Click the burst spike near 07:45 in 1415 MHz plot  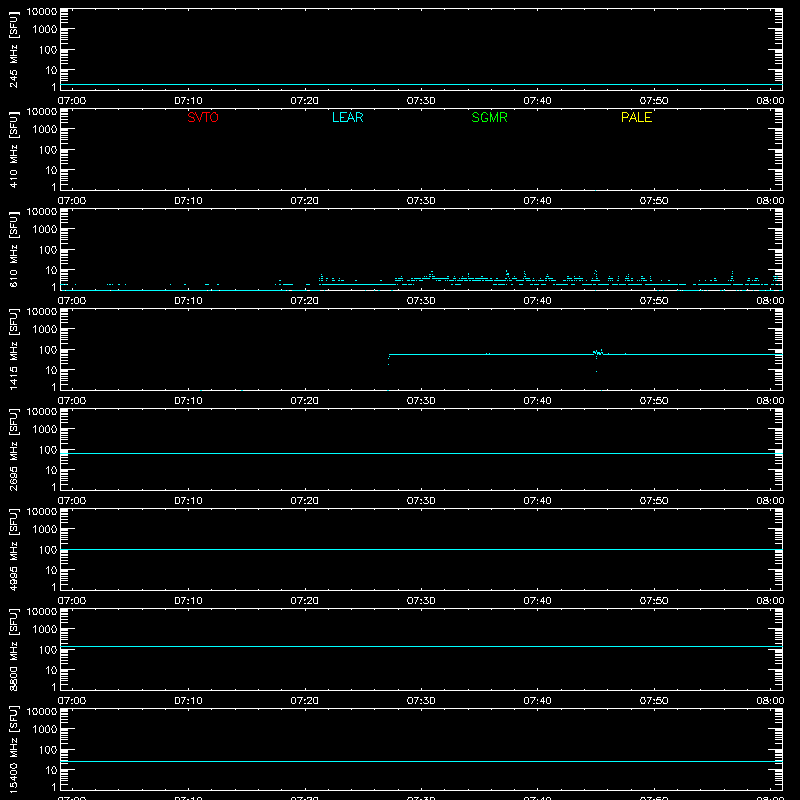pos(598,353)
